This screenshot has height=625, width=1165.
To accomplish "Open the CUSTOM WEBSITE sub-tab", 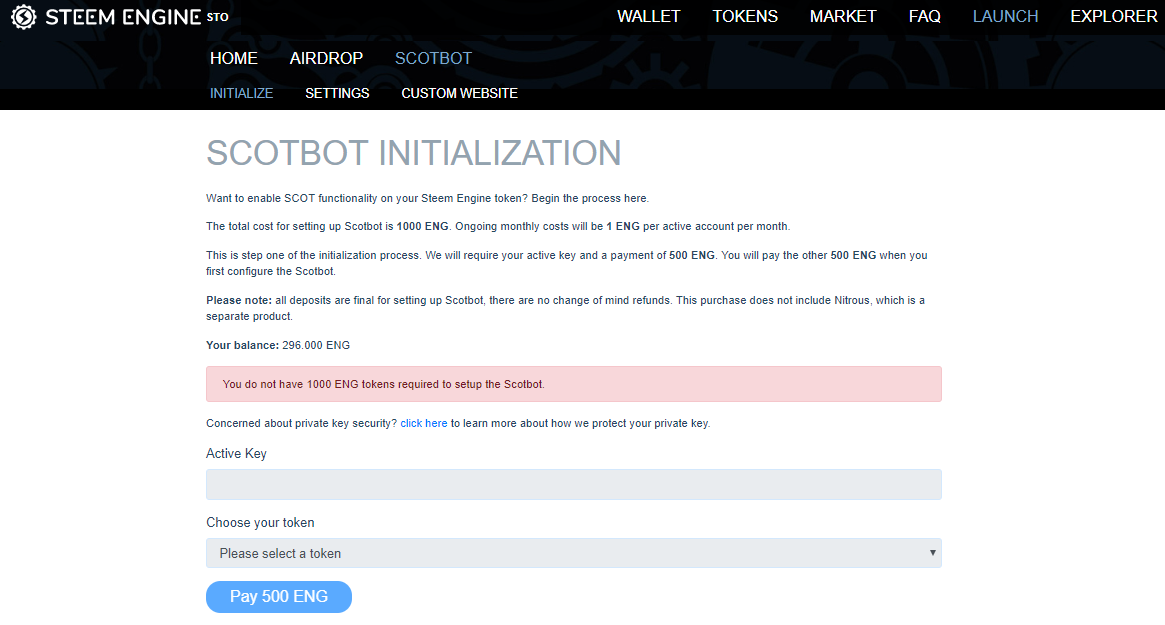I will (x=459, y=93).
